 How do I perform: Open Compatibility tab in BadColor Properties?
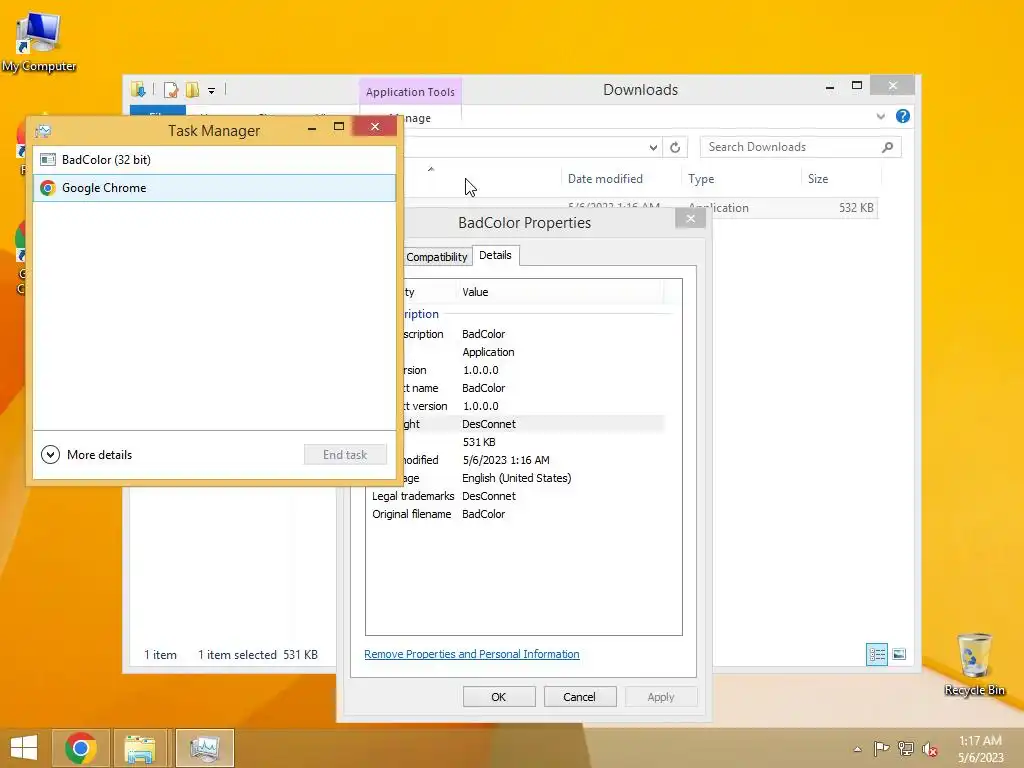point(436,257)
